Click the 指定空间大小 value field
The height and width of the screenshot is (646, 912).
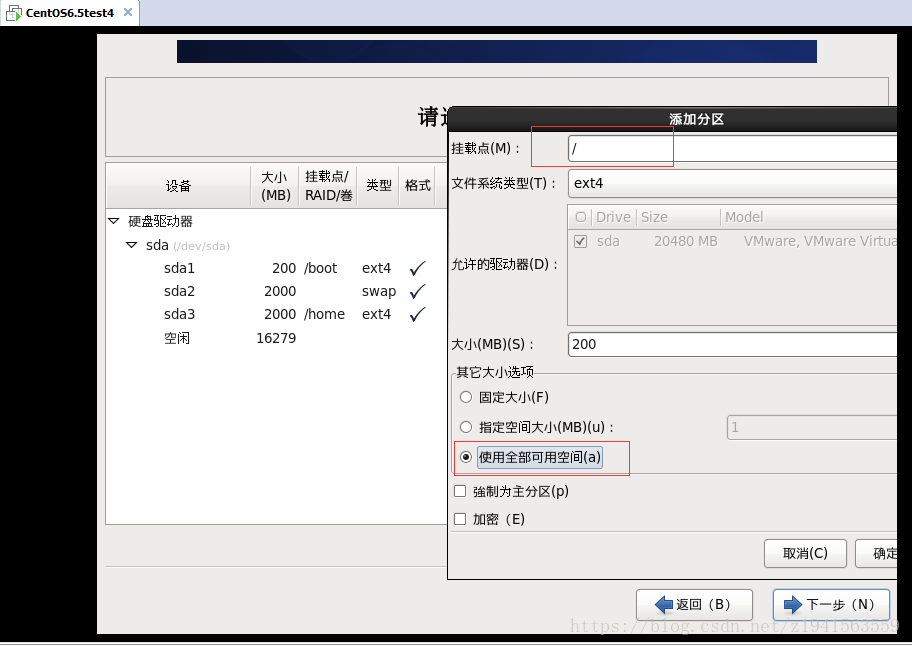point(811,427)
